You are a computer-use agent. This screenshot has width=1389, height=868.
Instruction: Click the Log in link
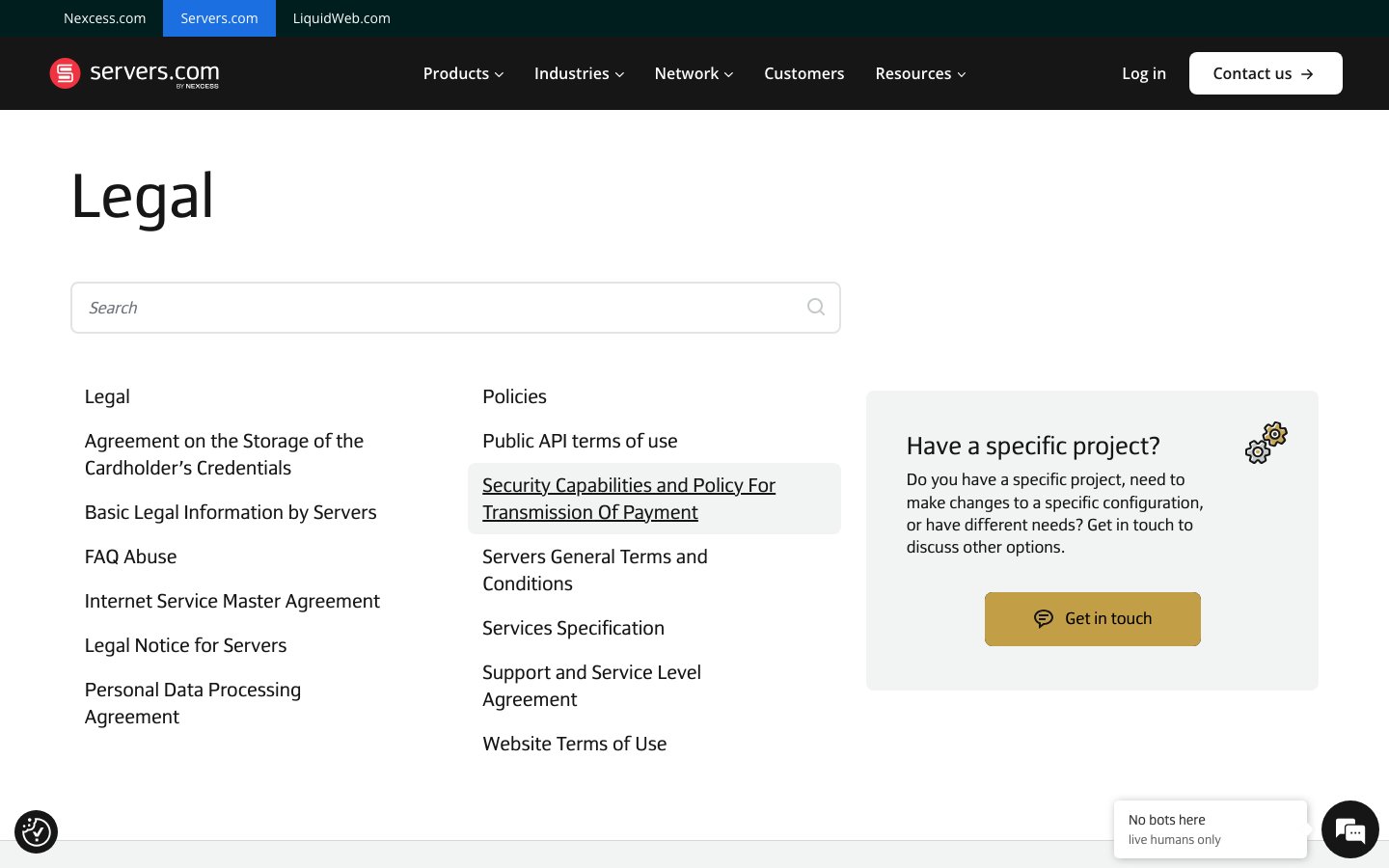tap(1144, 73)
